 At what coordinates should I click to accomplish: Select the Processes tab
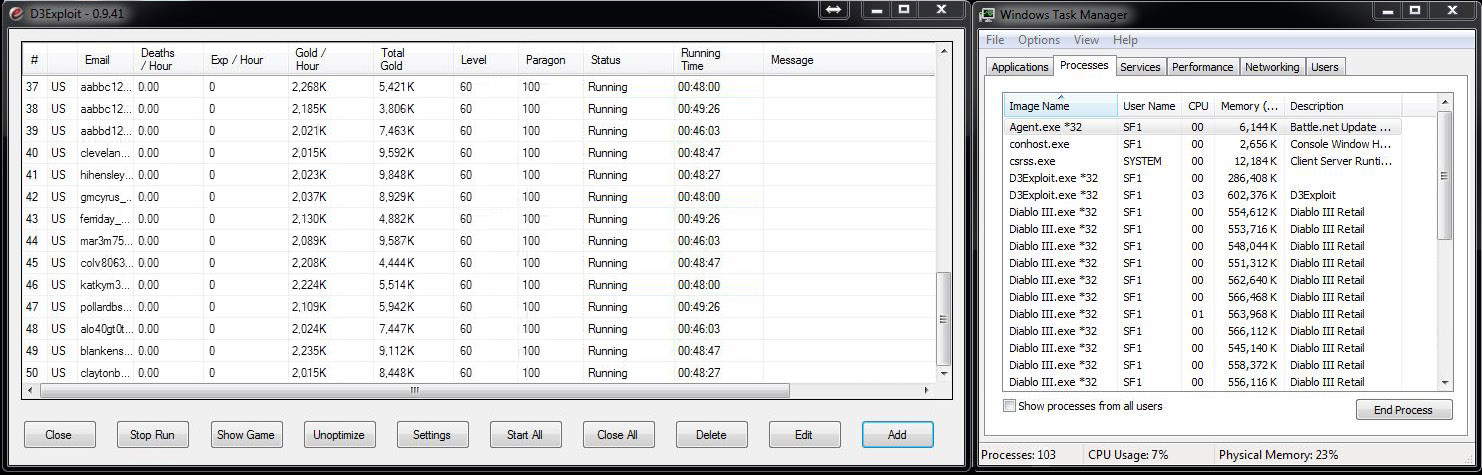click(x=1084, y=65)
